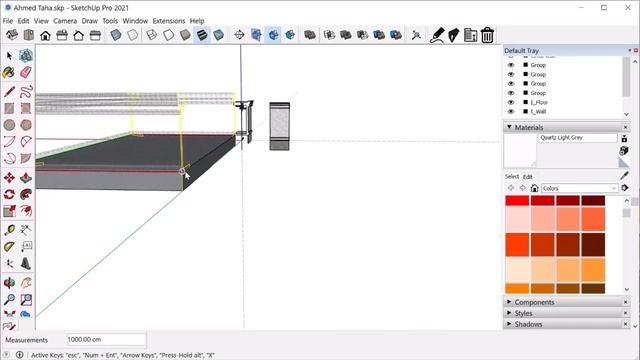Activate the Tape Measure tool

[x=9, y=230]
